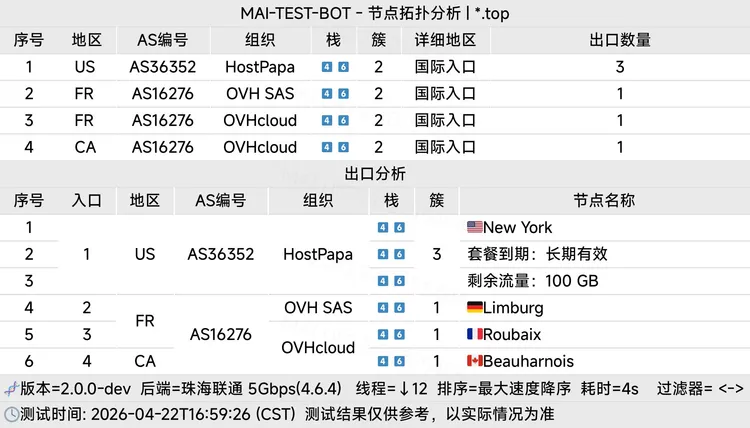Click the OVH SAS cell in exit analysis
The height and width of the screenshot is (428, 750).
coord(318,308)
